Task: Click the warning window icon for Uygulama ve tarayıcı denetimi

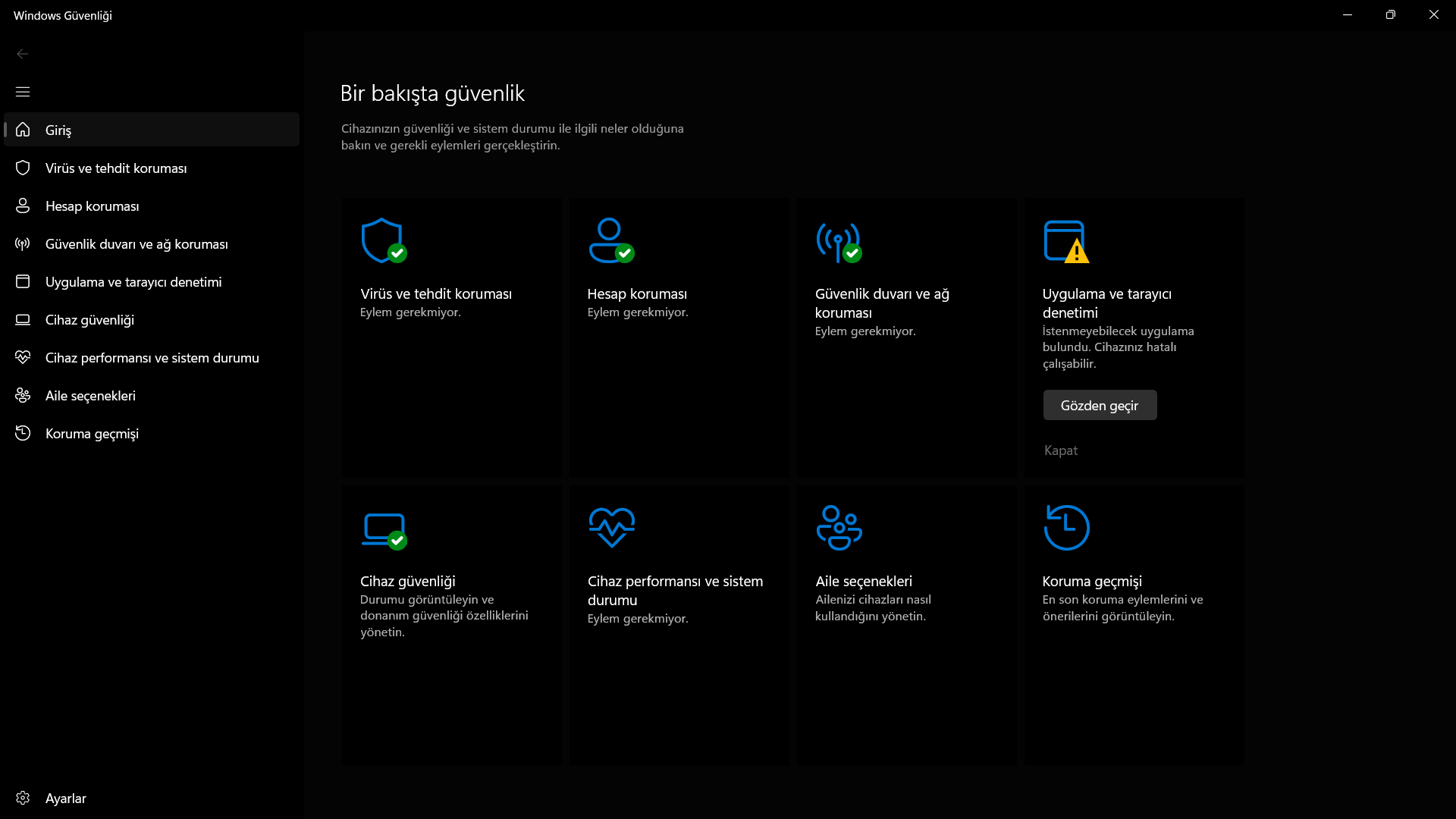Action: pyautogui.click(x=1065, y=241)
